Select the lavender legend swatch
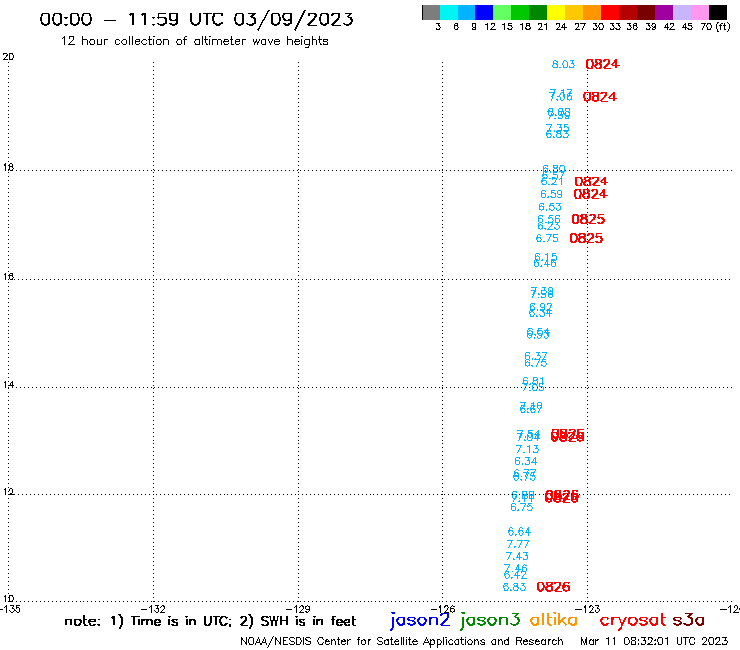The width and height of the screenshot is (740, 650). pyautogui.click(x=681, y=12)
